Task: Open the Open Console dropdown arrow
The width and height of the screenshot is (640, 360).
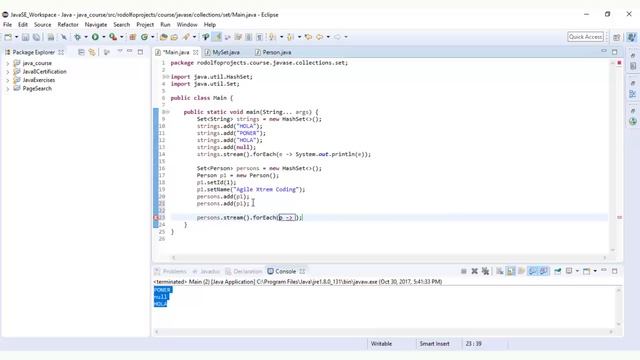Action: pos(595,271)
